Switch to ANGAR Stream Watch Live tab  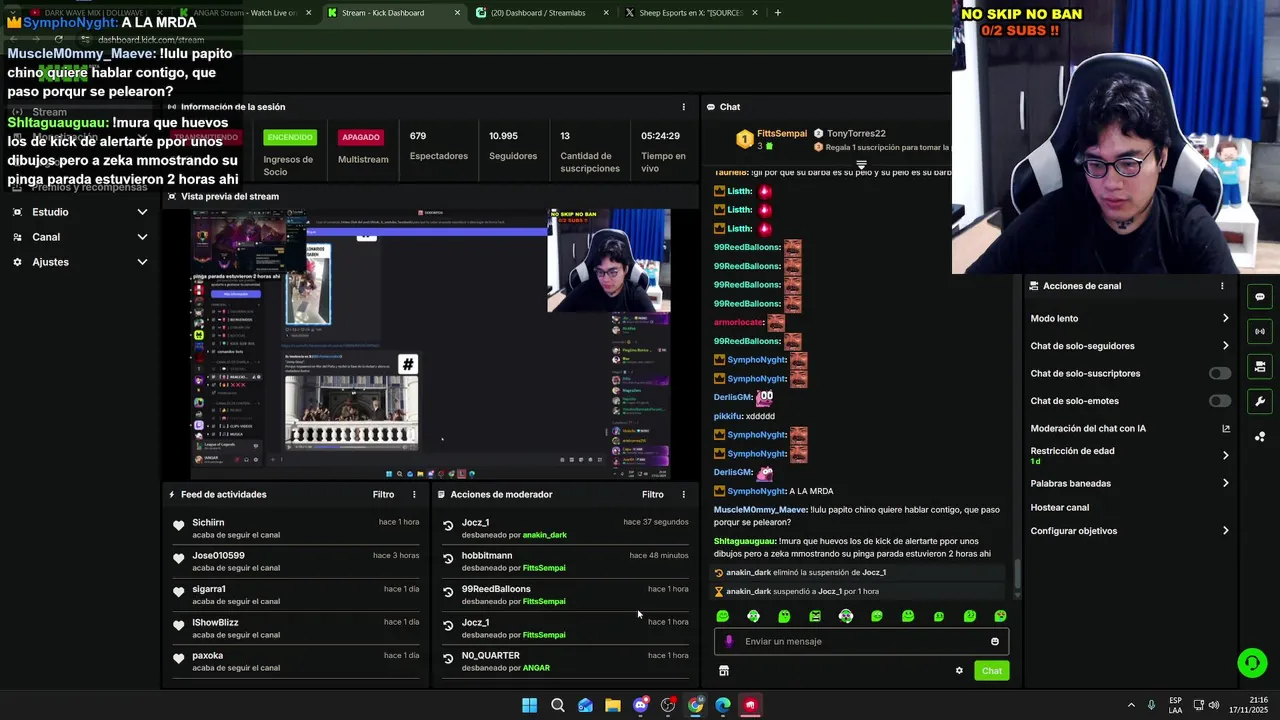click(245, 13)
